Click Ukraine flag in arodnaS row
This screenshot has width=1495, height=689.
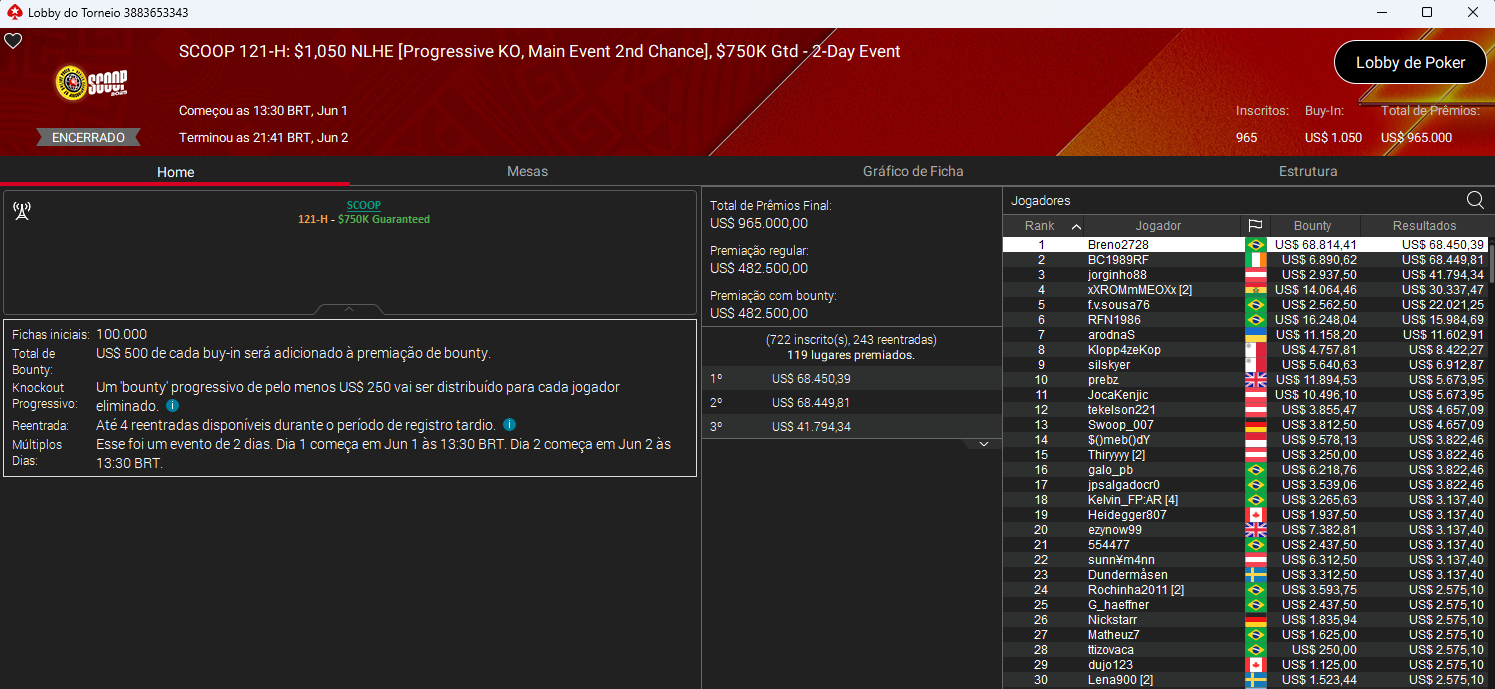point(1255,335)
